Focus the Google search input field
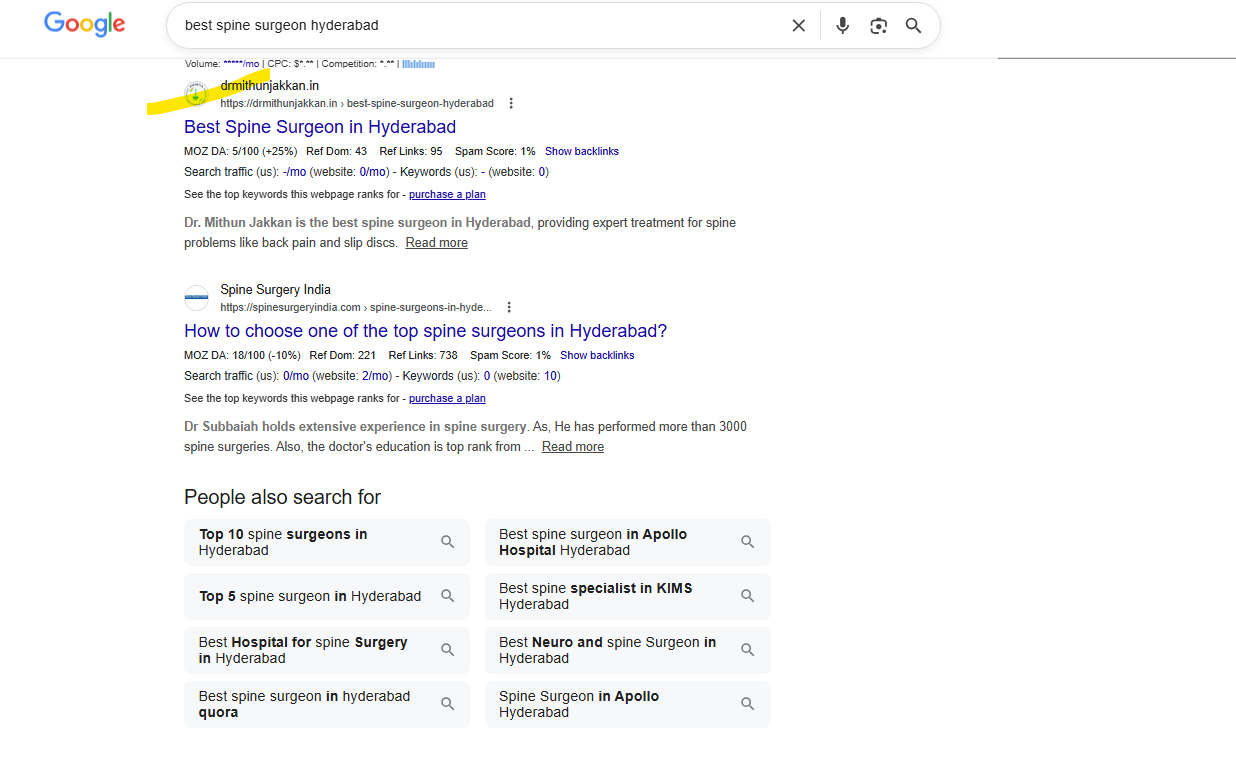This screenshot has height=766, width=1236. coord(480,25)
